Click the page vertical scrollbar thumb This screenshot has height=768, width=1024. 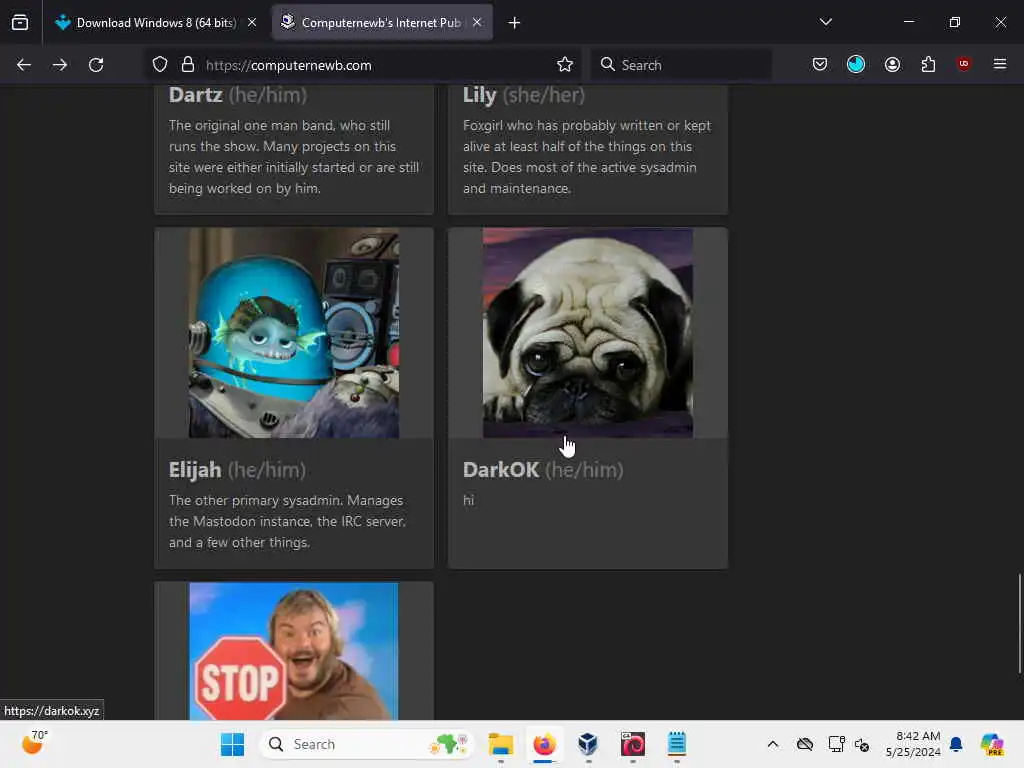1019,624
